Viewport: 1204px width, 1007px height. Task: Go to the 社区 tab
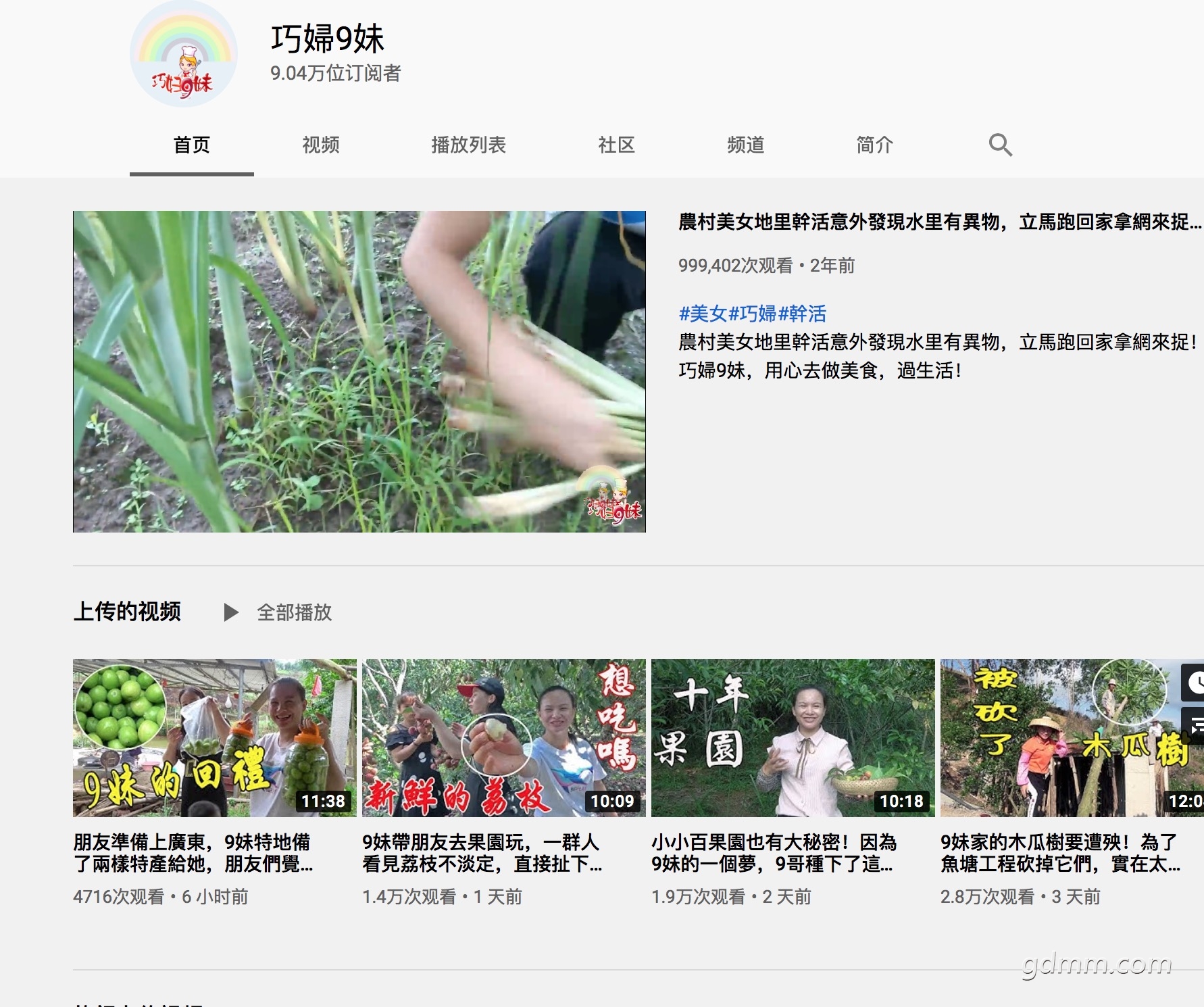[x=616, y=145]
